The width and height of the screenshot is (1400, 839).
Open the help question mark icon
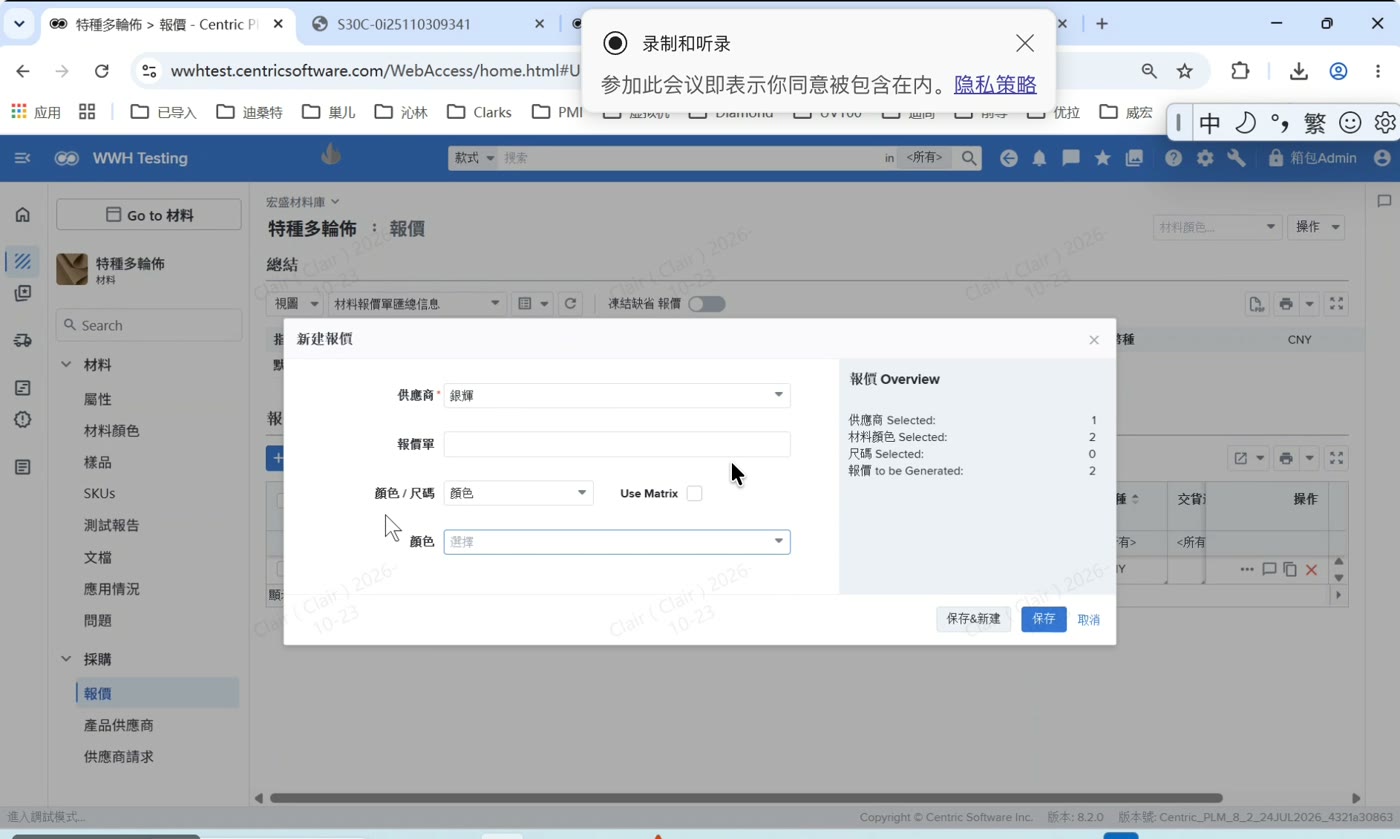[x=1173, y=158]
